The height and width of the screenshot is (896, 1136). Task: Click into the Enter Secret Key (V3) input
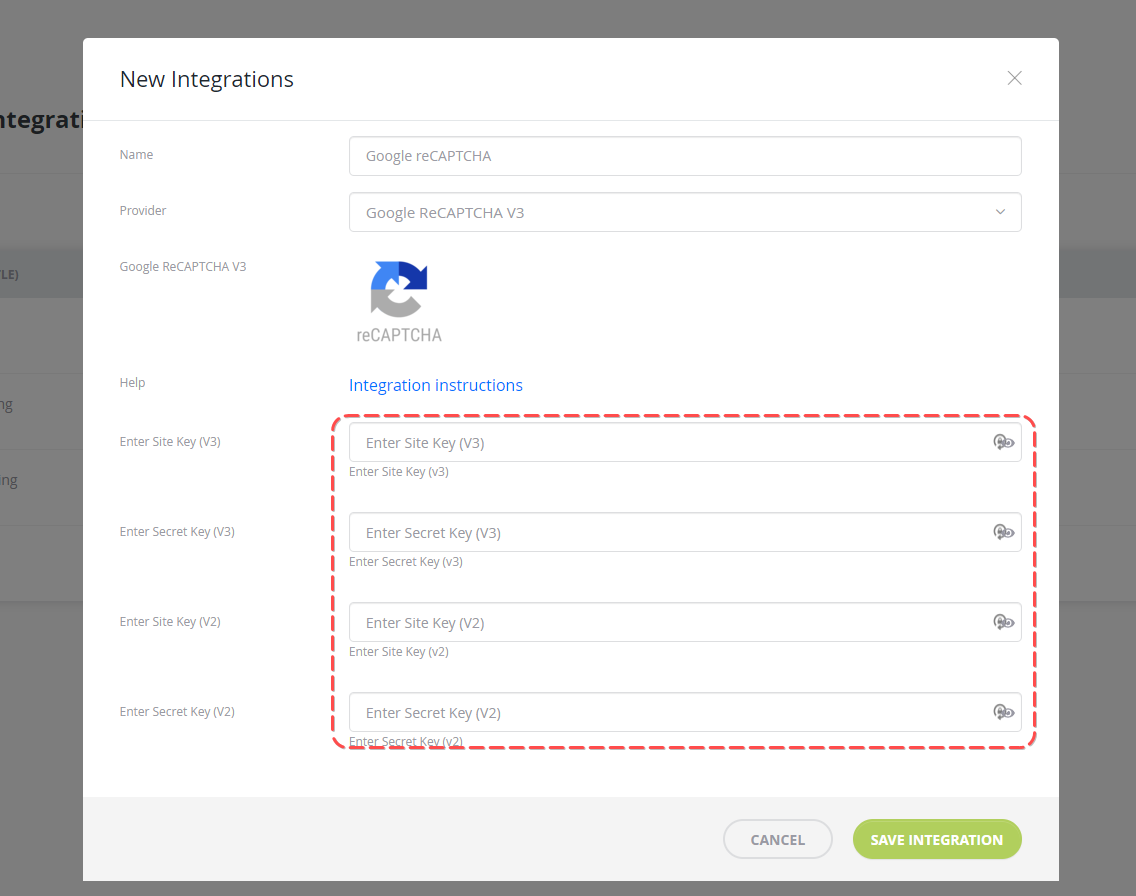click(685, 532)
